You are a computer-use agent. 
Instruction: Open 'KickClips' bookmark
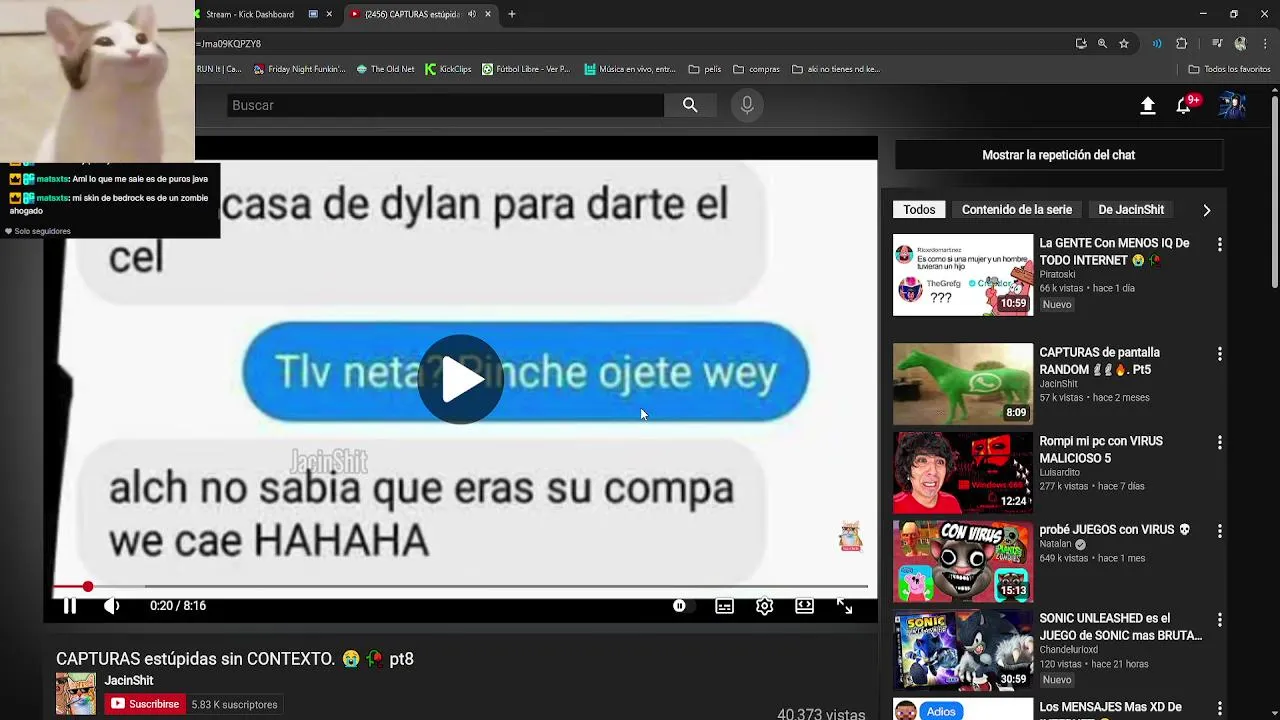pyautogui.click(x=448, y=69)
